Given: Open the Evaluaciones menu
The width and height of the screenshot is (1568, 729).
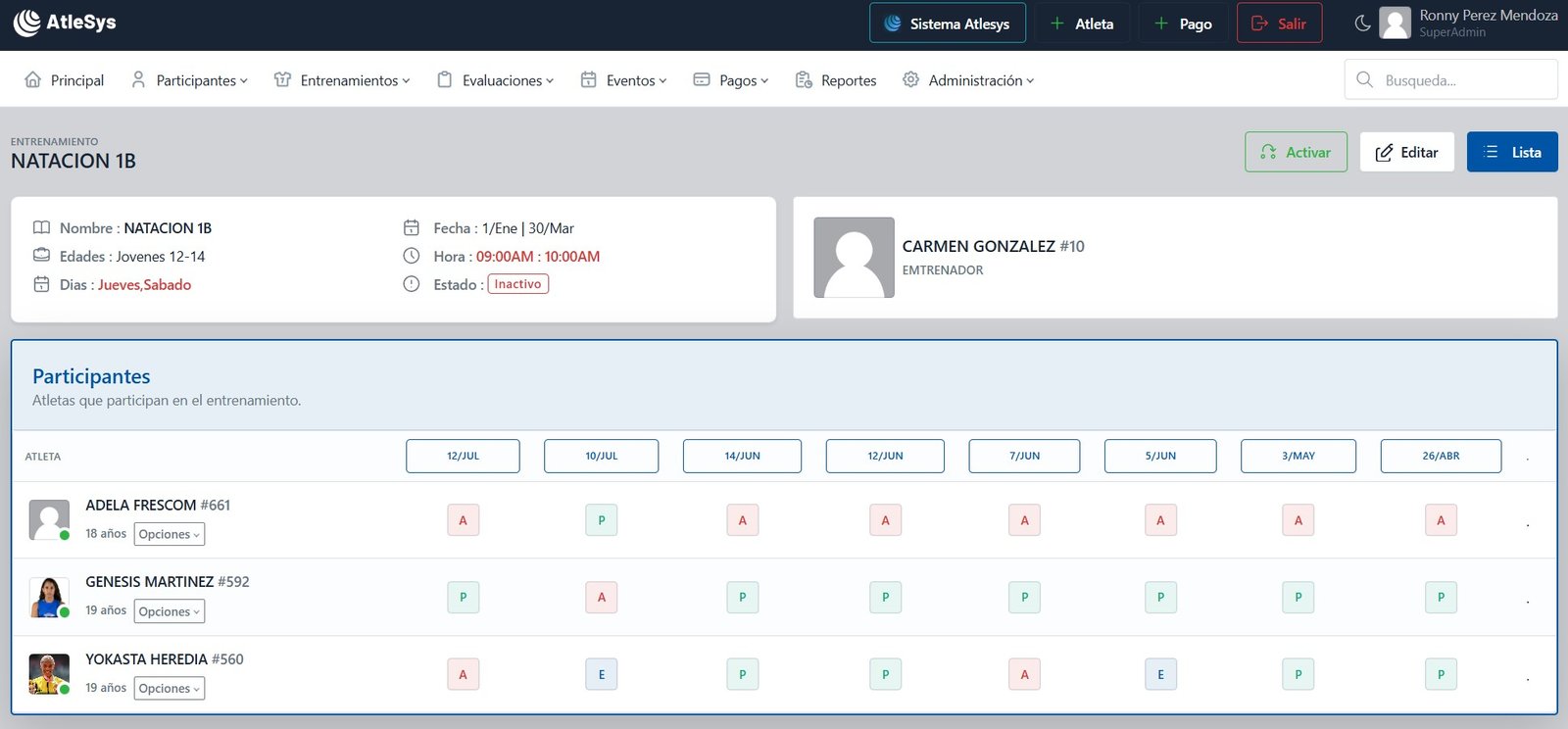Looking at the screenshot, I should pyautogui.click(x=496, y=80).
